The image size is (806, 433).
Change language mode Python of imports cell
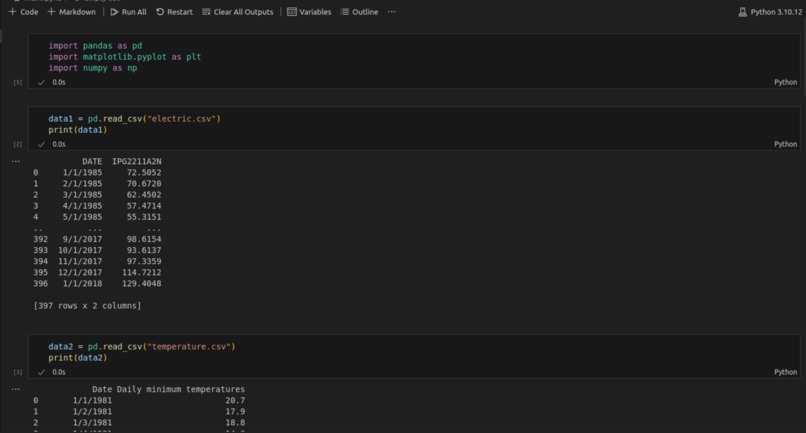click(x=785, y=82)
